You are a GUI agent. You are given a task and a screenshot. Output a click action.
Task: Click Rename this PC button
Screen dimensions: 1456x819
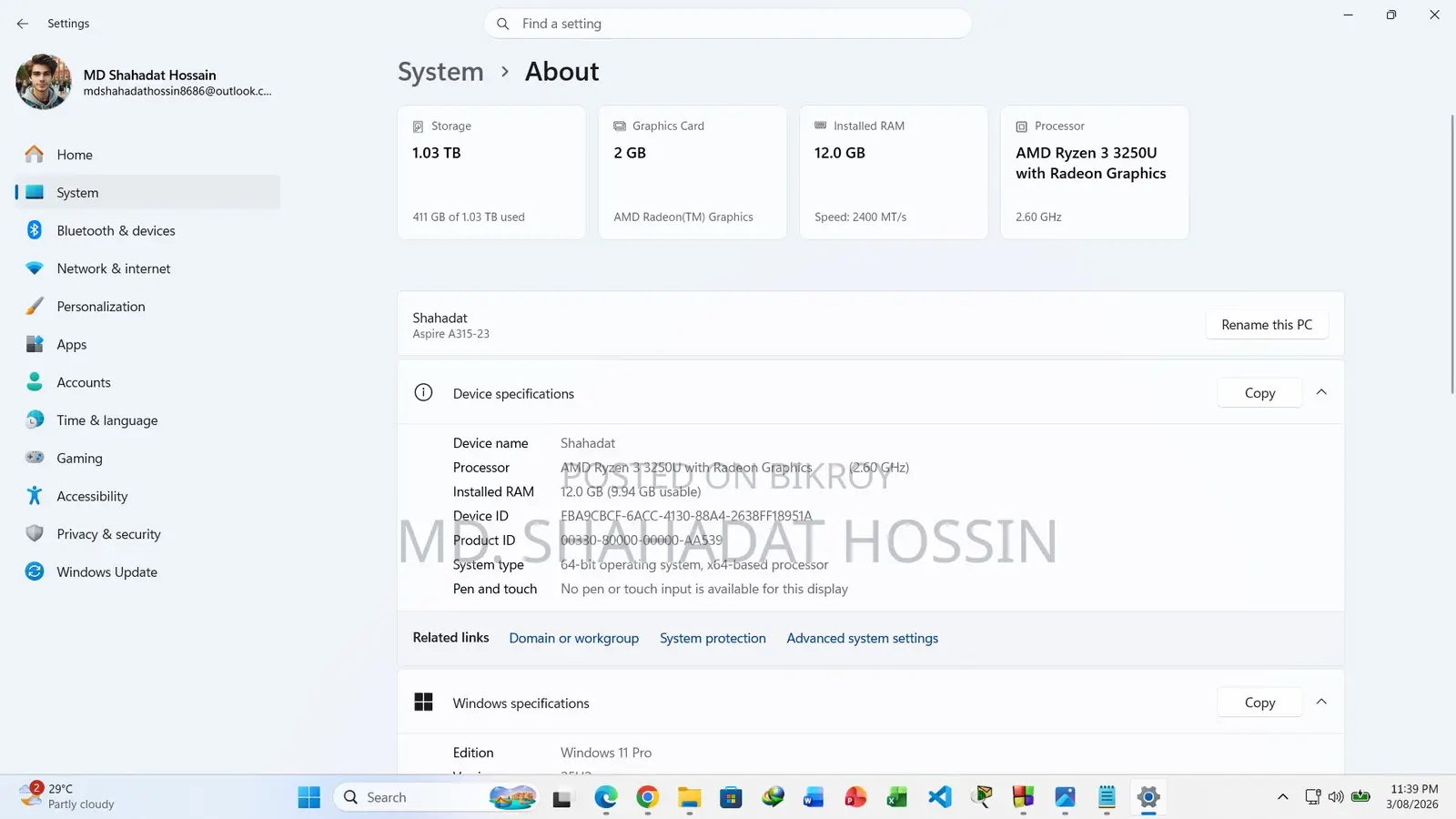(x=1267, y=325)
